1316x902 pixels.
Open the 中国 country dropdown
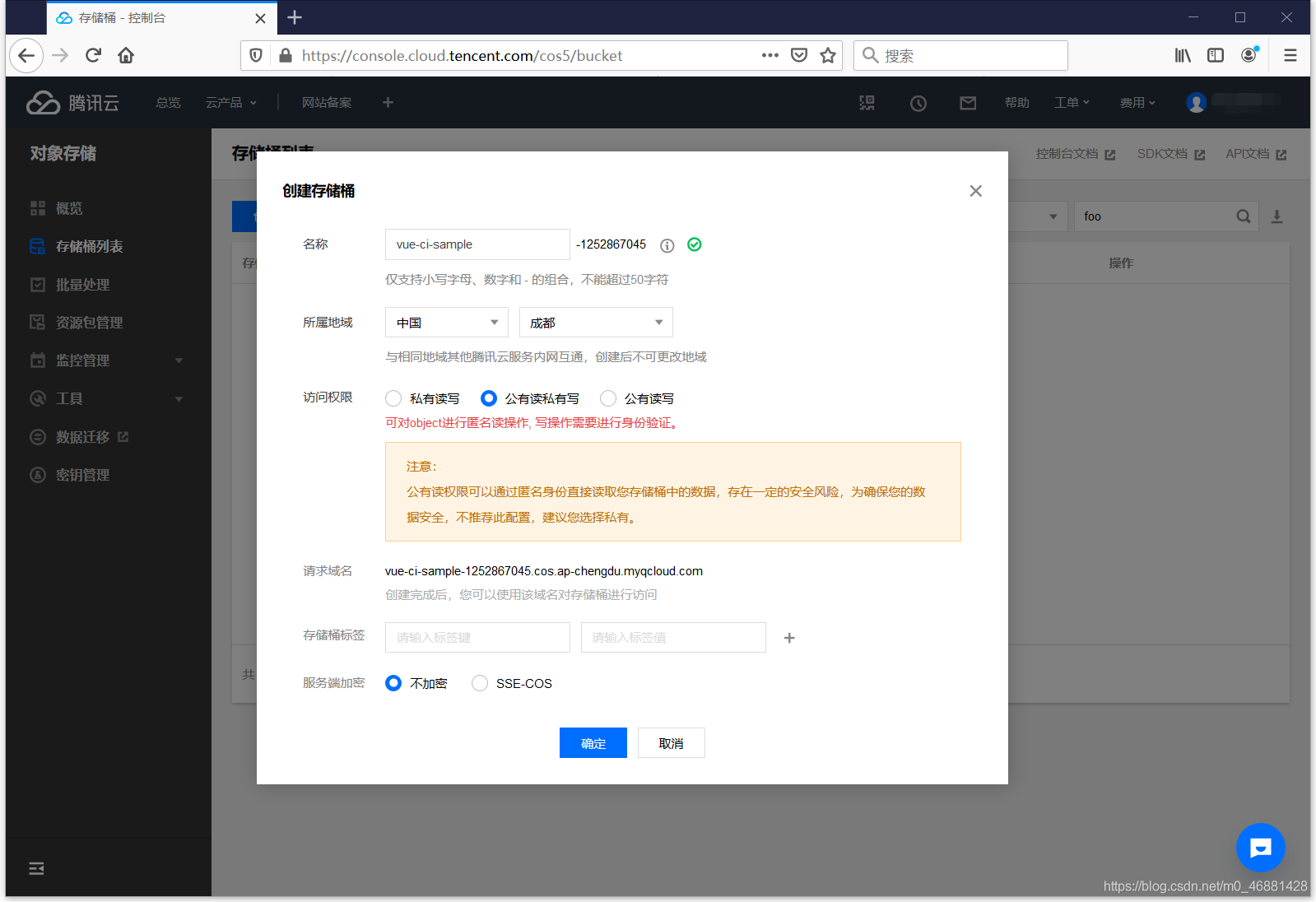pos(447,323)
